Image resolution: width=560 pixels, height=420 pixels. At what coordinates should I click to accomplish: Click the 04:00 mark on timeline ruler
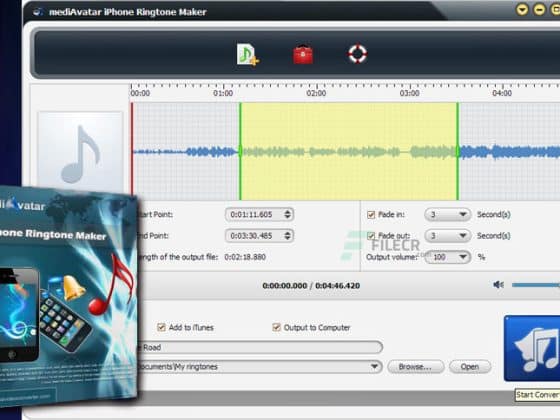pyautogui.click(x=502, y=93)
